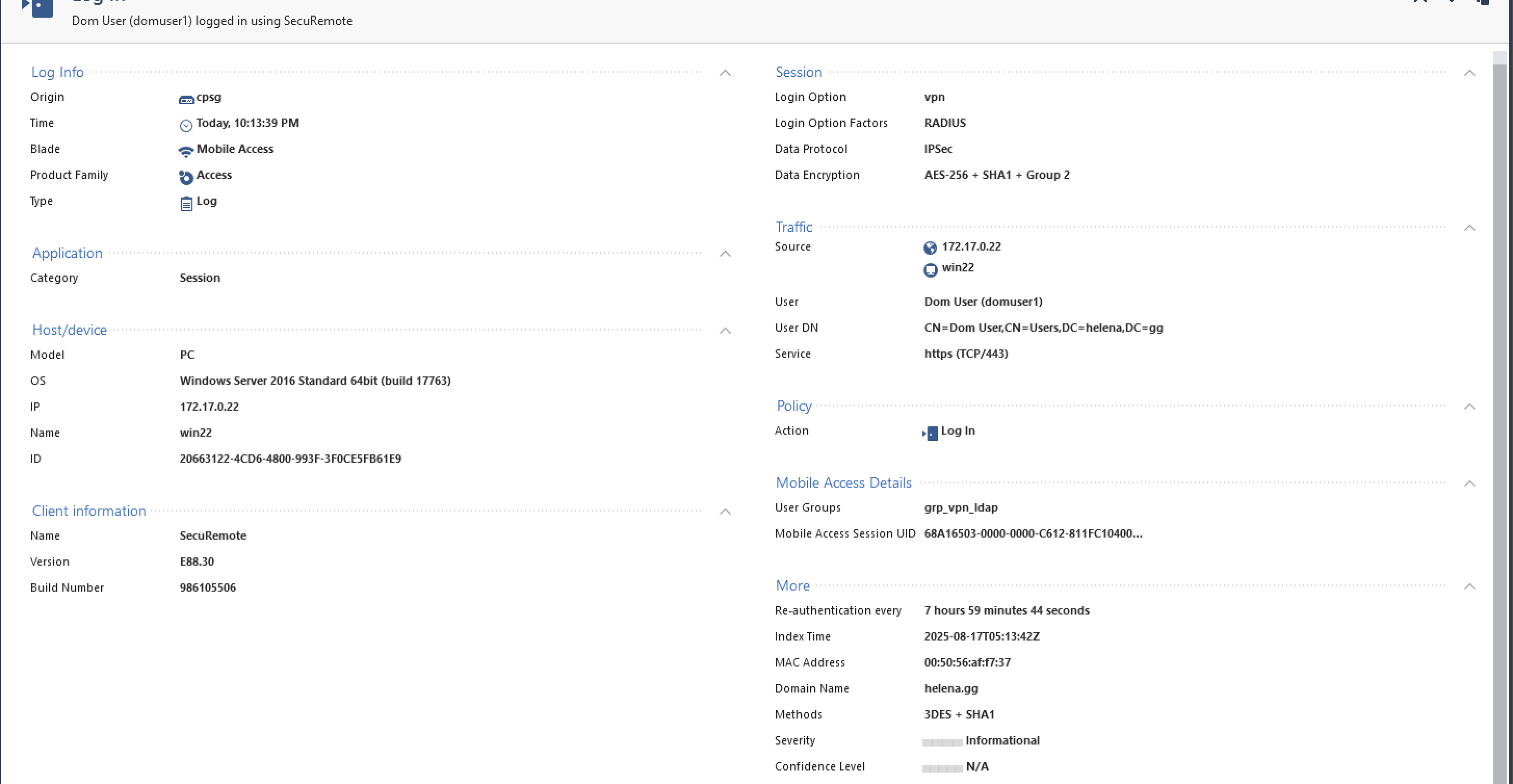Image resolution: width=1513 pixels, height=784 pixels.
Task: Click the vertical scrollbar on the right edge
Action: [1499, 411]
